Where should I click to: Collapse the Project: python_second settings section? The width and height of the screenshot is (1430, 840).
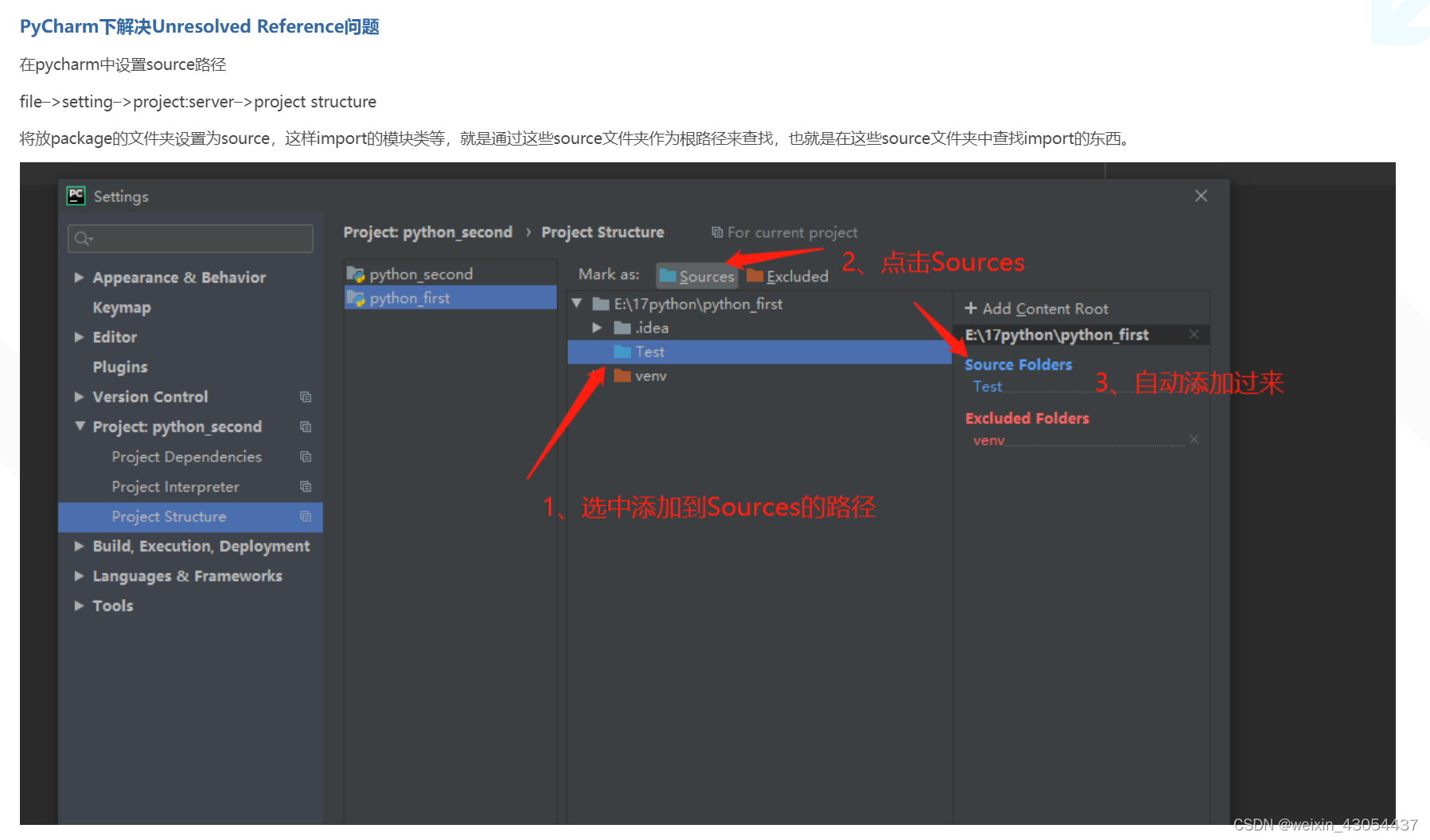coord(79,426)
